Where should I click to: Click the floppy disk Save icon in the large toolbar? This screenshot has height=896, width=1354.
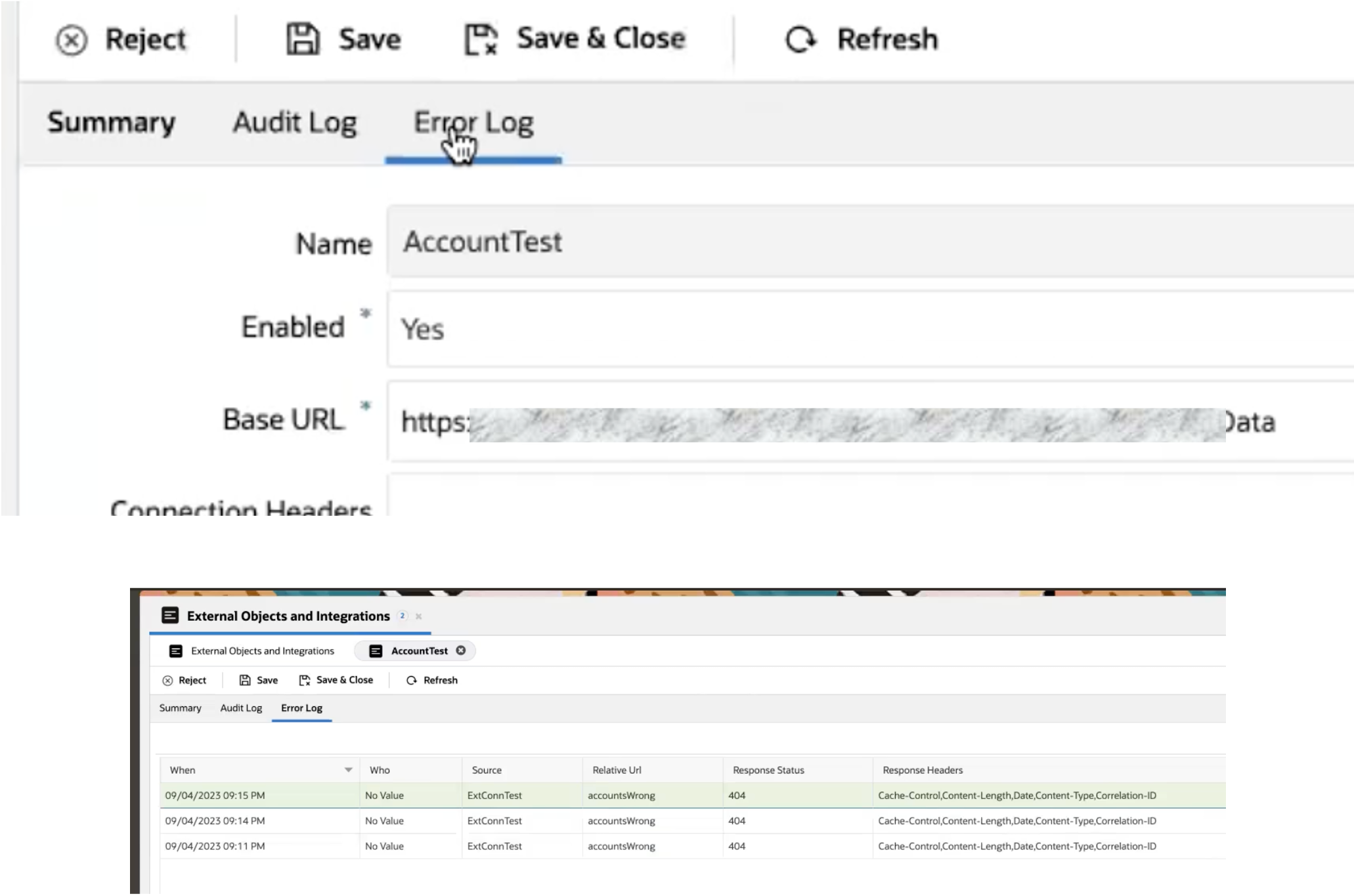tap(303, 39)
